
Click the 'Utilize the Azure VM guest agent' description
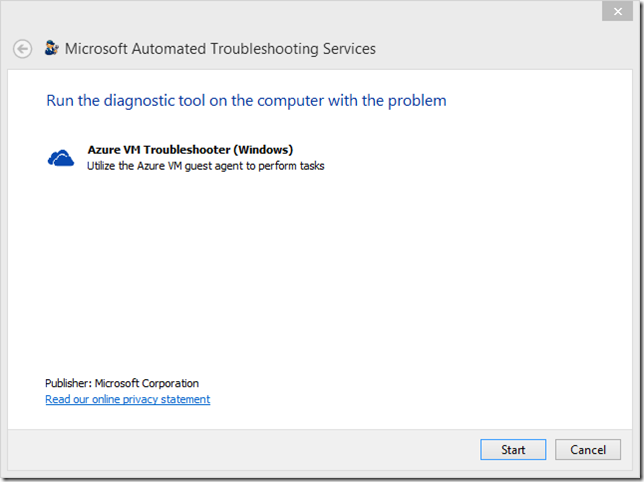(x=206, y=166)
